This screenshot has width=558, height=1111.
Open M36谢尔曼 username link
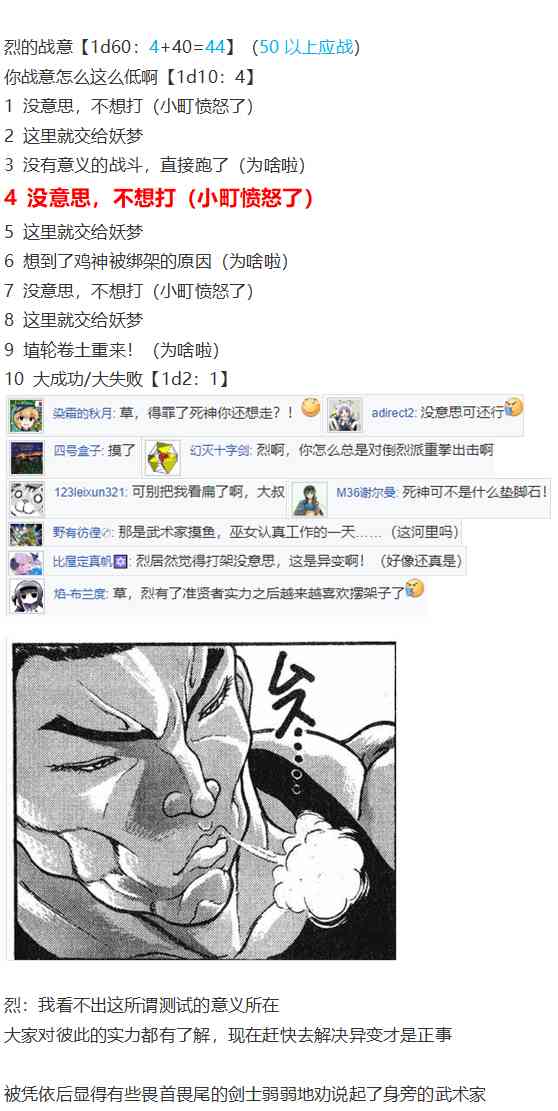click(366, 492)
